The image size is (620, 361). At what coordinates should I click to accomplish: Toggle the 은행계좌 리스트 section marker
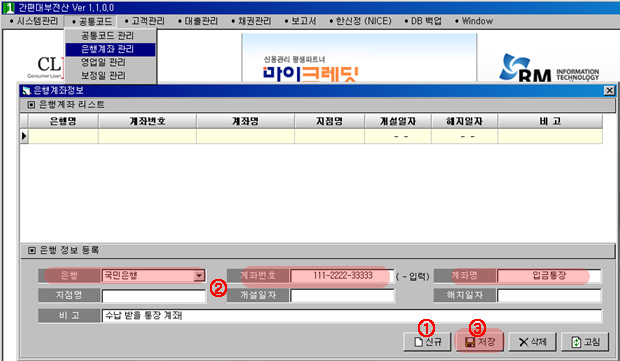click(x=31, y=105)
